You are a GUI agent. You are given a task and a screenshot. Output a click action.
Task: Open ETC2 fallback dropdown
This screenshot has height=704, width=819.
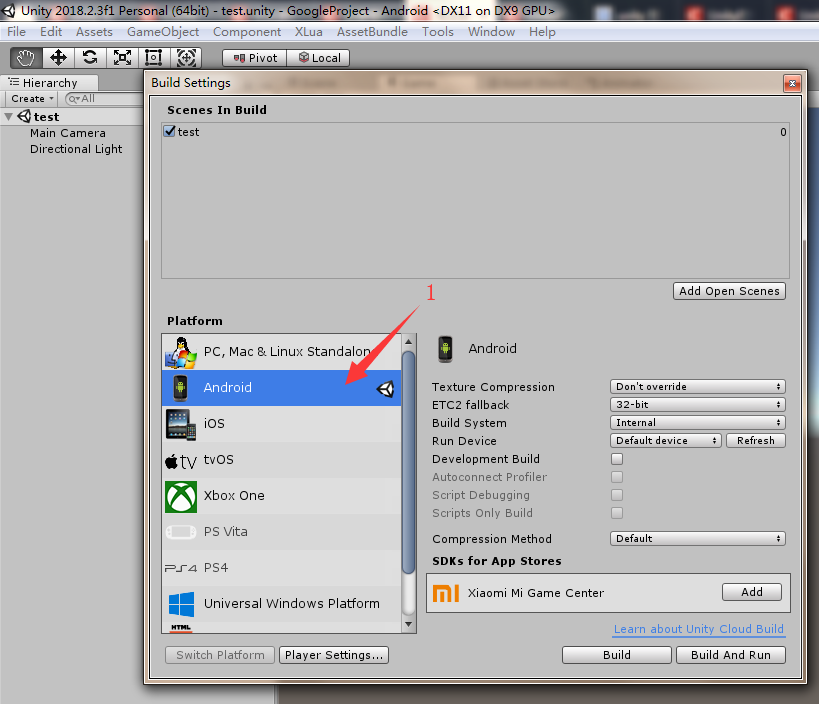click(x=697, y=405)
